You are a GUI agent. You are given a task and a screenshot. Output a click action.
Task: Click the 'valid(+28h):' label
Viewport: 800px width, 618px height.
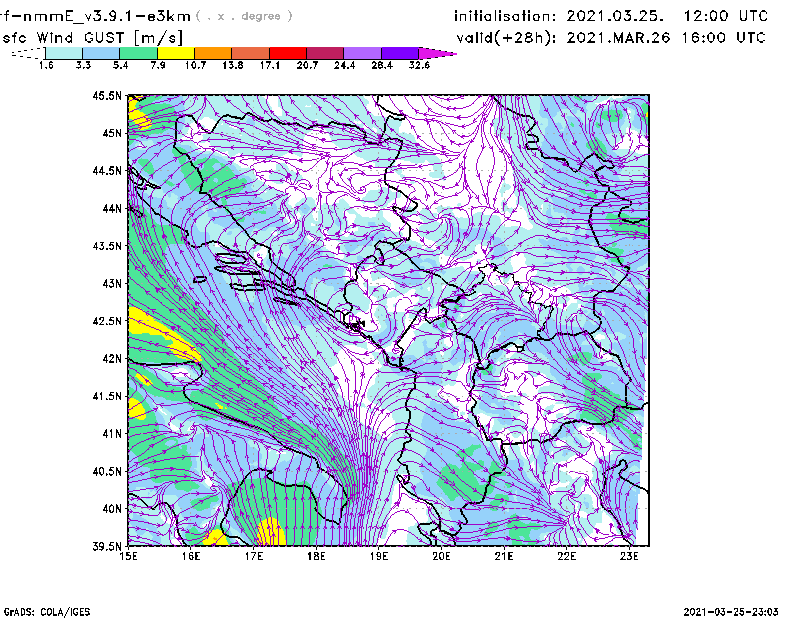coord(507,38)
